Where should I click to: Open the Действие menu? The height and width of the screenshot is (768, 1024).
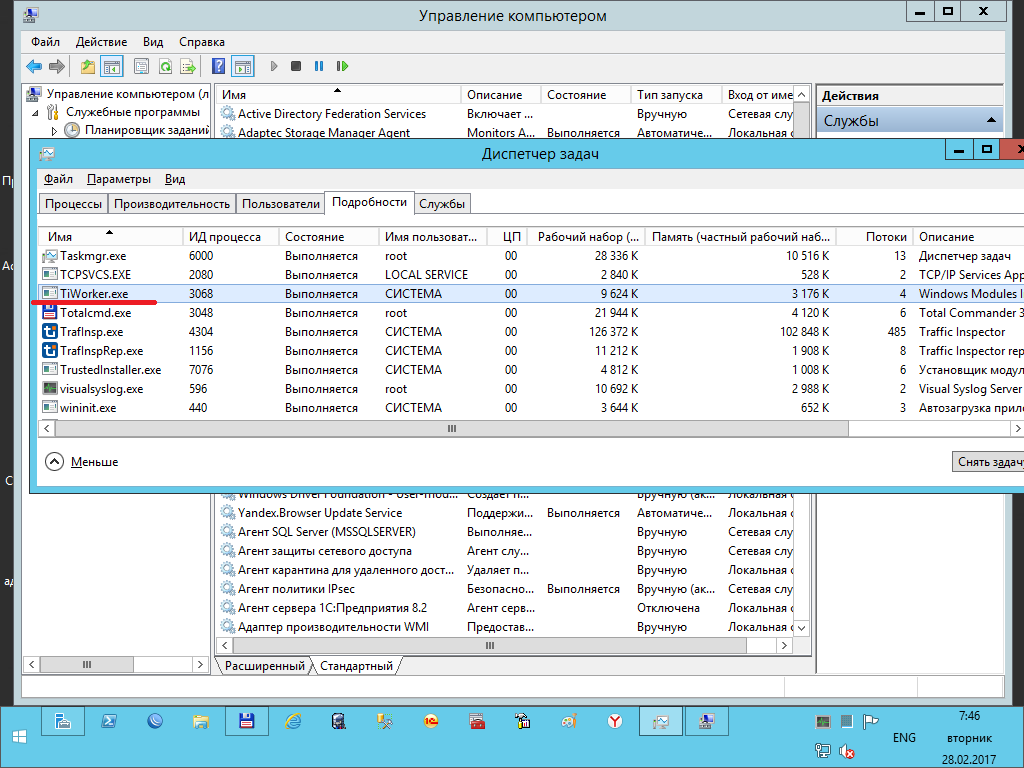[x=101, y=42]
